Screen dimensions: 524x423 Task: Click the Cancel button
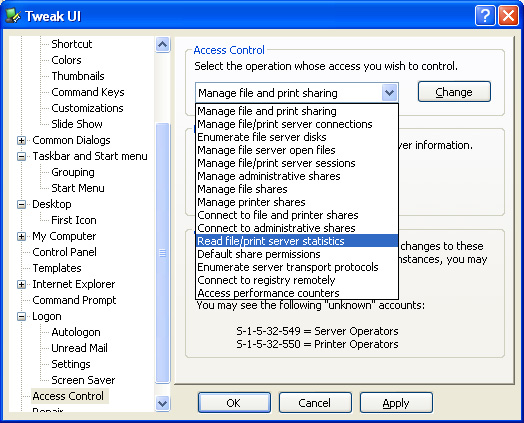pyautogui.click(x=315, y=403)
